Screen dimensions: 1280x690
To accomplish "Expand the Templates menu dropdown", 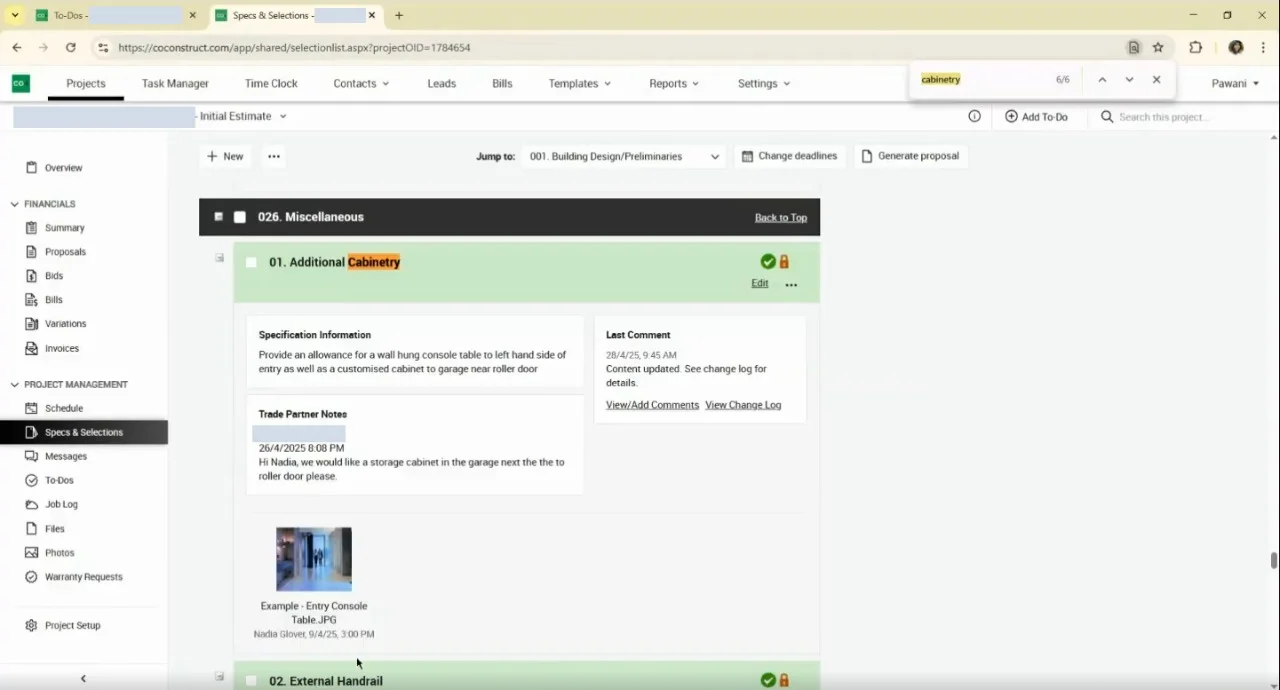I will pos(579,83).
